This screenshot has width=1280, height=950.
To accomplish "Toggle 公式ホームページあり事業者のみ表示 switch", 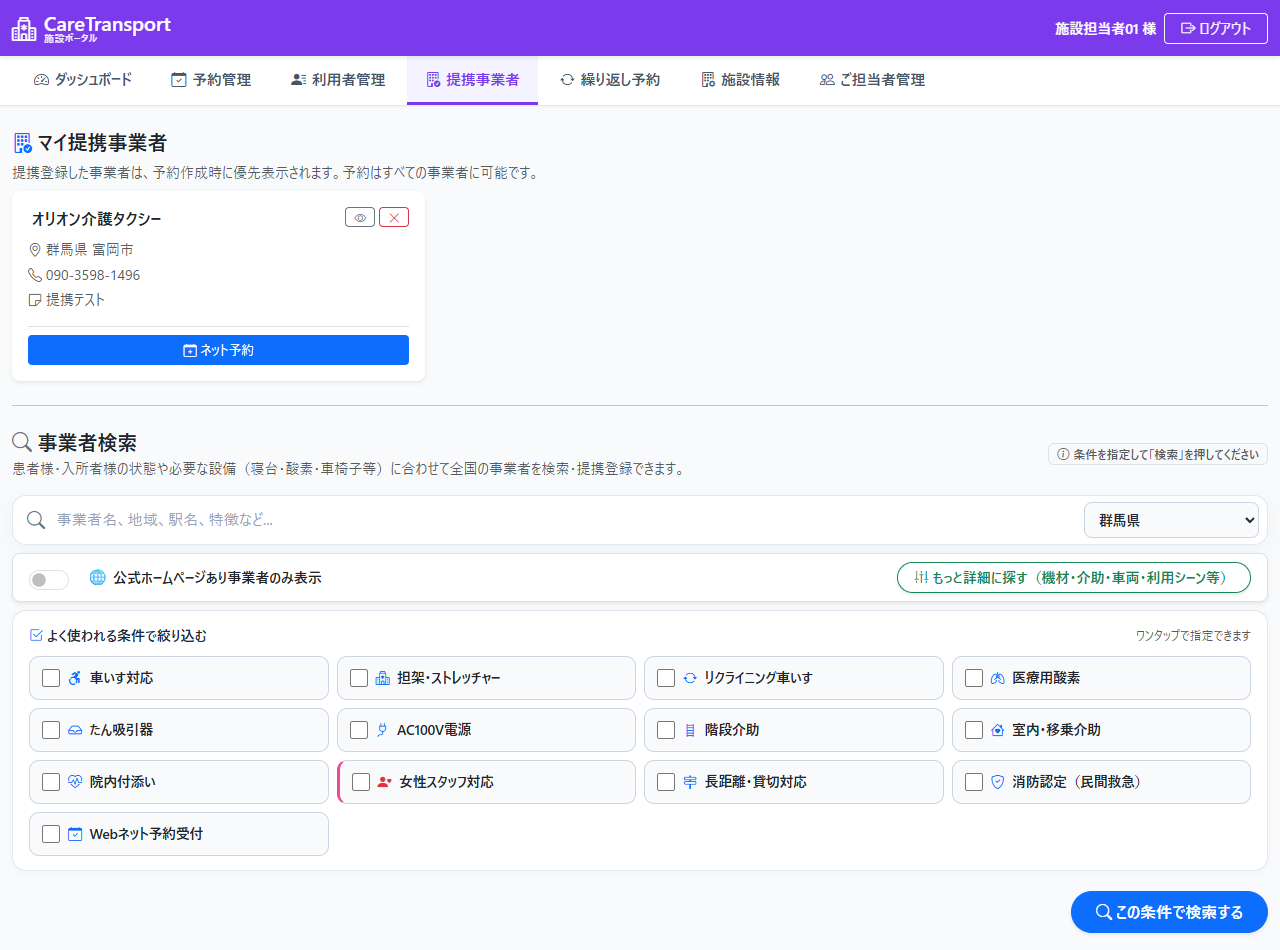I will click(49, 580).
